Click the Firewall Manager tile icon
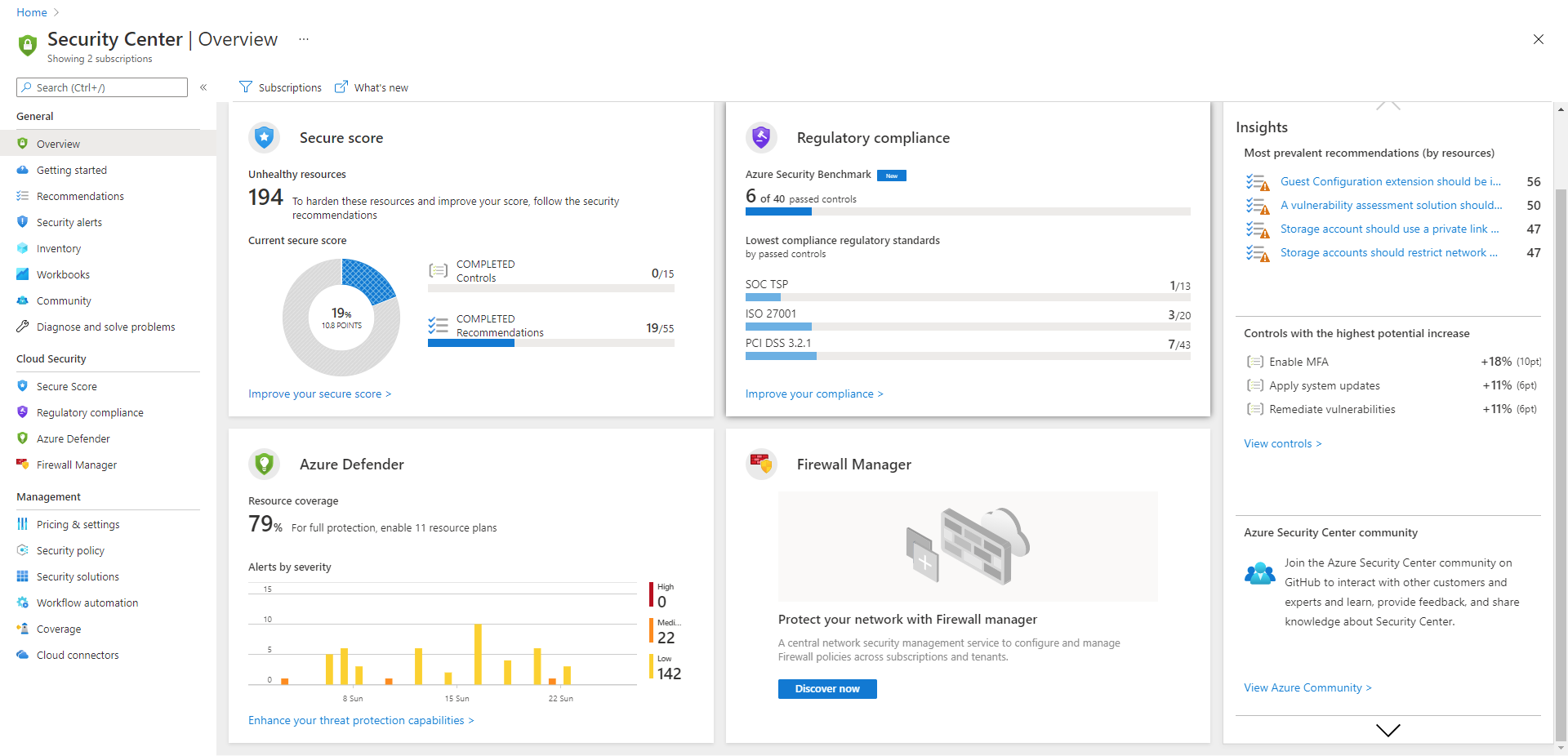This screenshot has width=1568, height=756. (x=761, y=464)
